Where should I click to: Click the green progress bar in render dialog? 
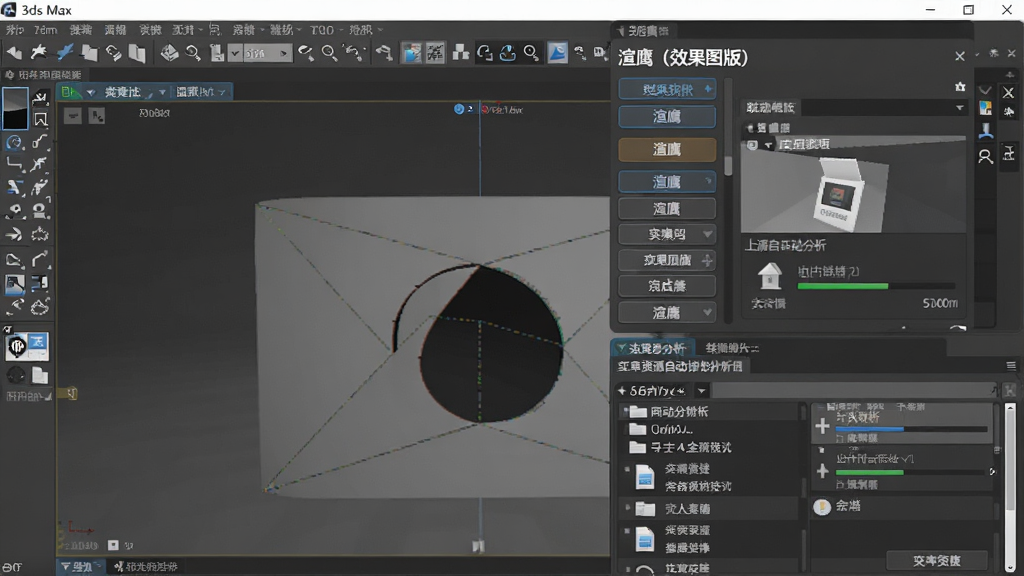coord(876,286)
